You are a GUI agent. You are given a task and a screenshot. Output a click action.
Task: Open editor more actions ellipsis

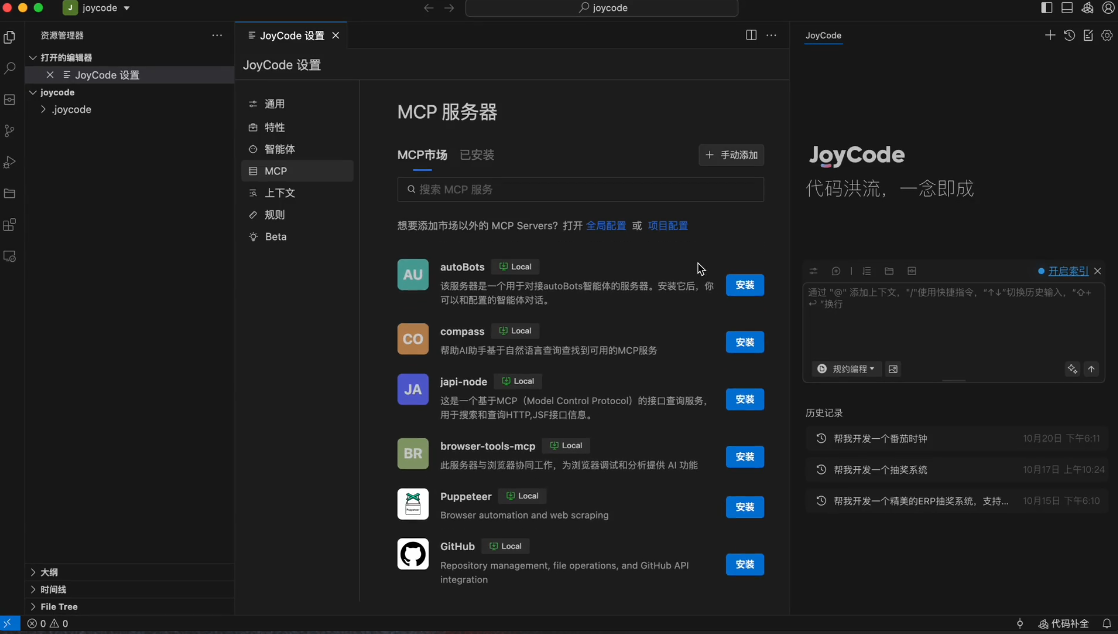771,35
